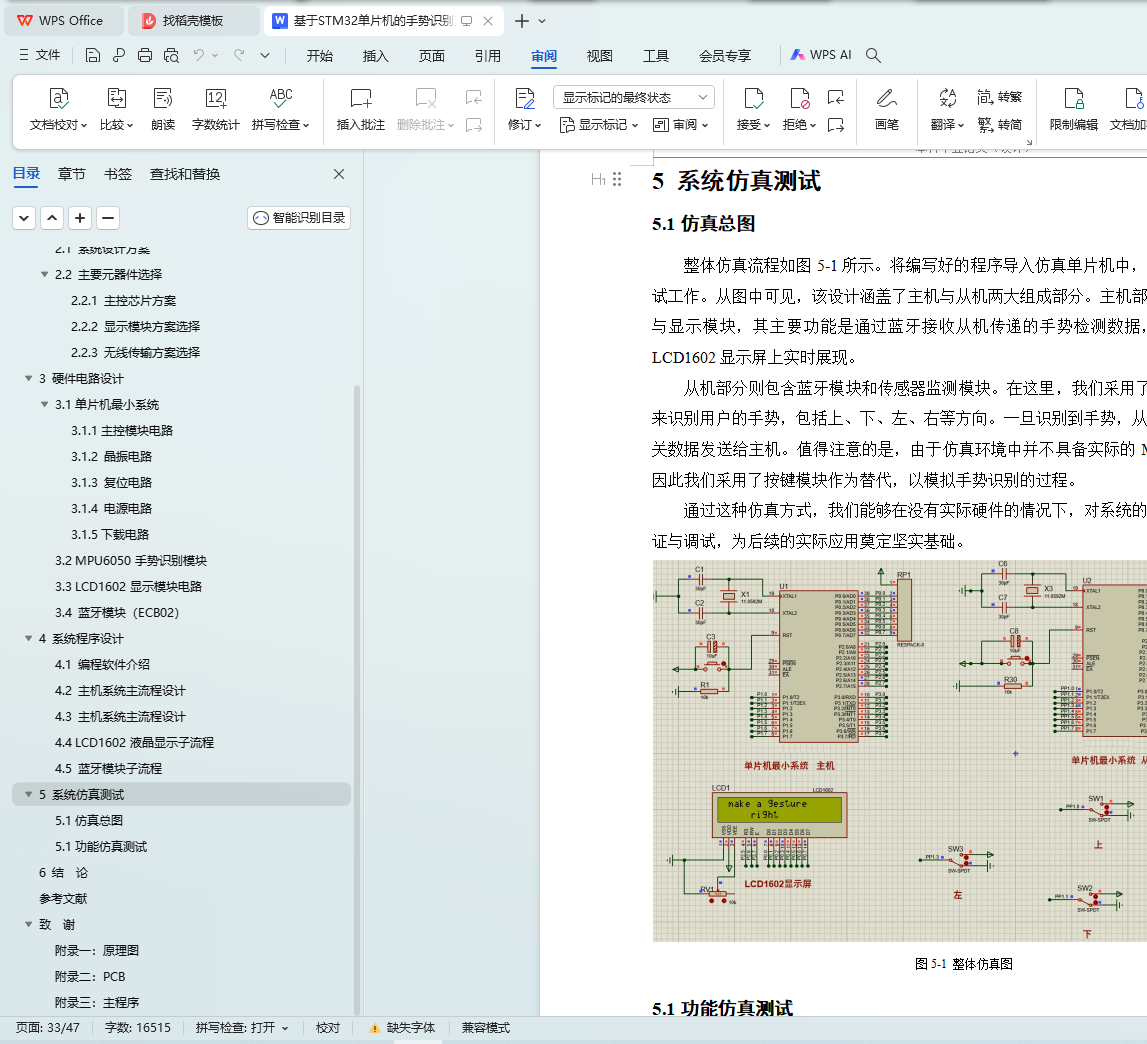The height and width of the screenshot is (1044, 1147).
Task: Click 插入批注 insert comment
Action: (361, 109)
